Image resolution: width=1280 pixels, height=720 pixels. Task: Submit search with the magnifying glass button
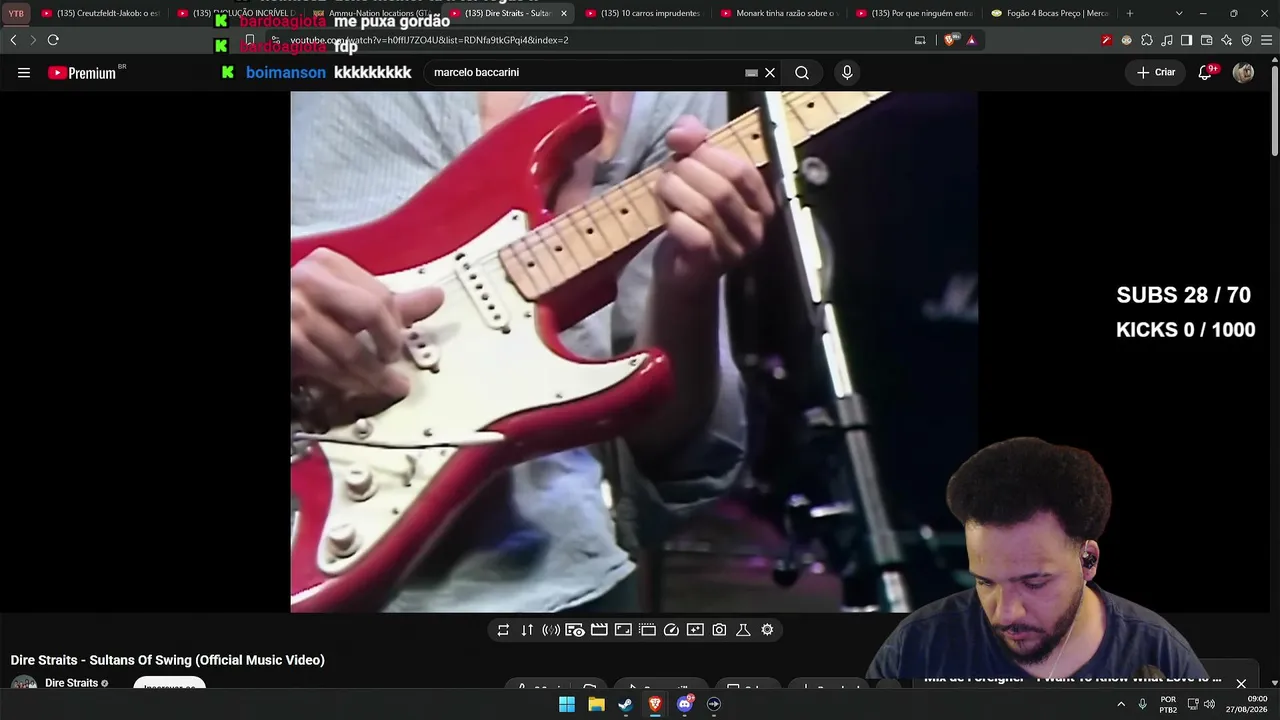pos(802,72)
